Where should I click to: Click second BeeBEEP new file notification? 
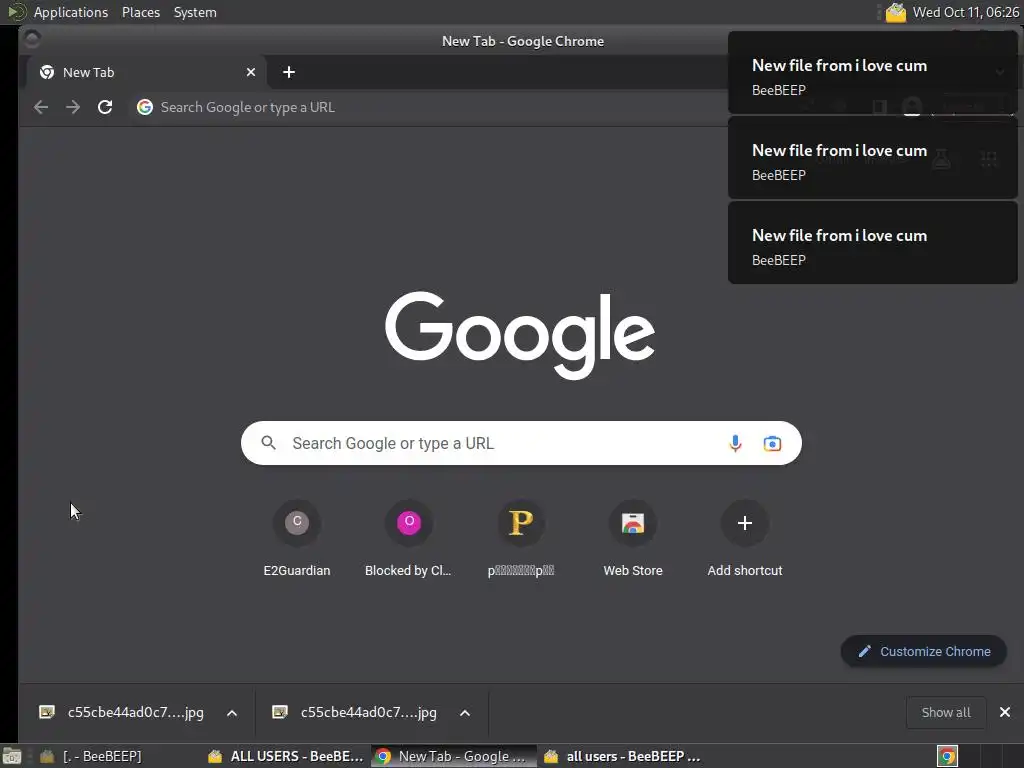[x=872, y=158]
